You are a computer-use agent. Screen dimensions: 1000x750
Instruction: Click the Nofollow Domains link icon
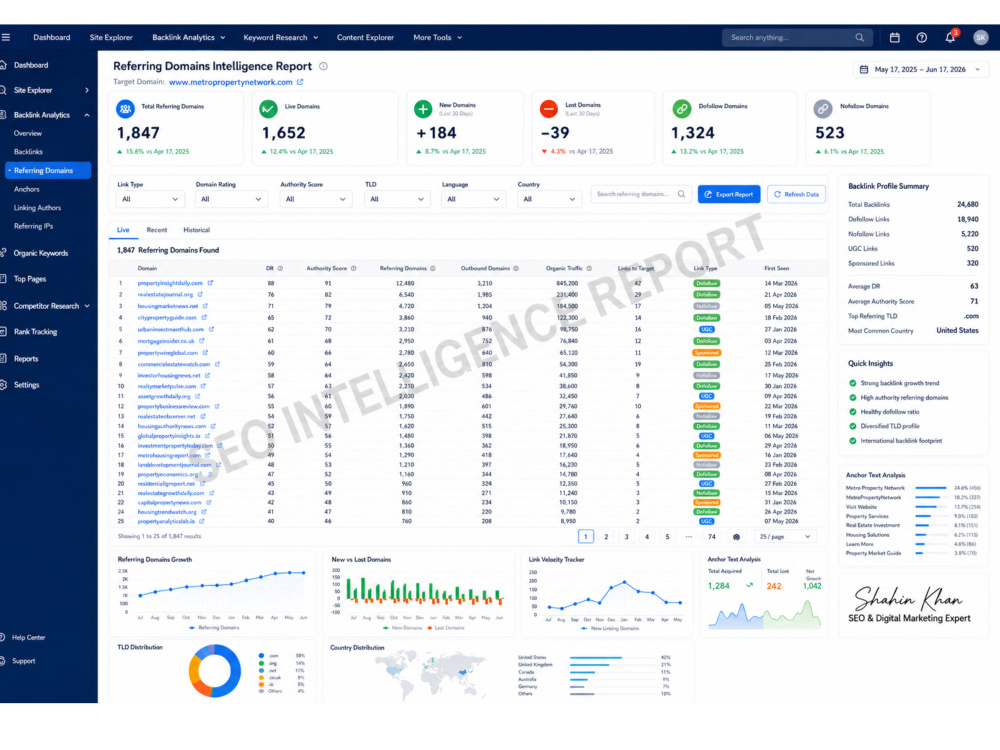pos(823,109)
